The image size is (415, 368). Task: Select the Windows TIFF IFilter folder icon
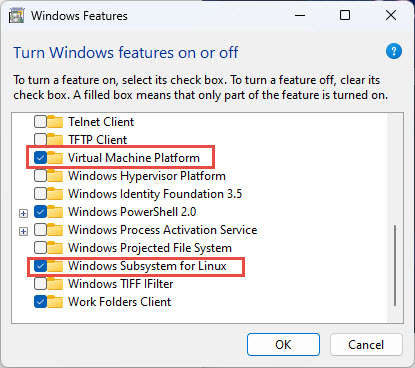tap(55, 284)
